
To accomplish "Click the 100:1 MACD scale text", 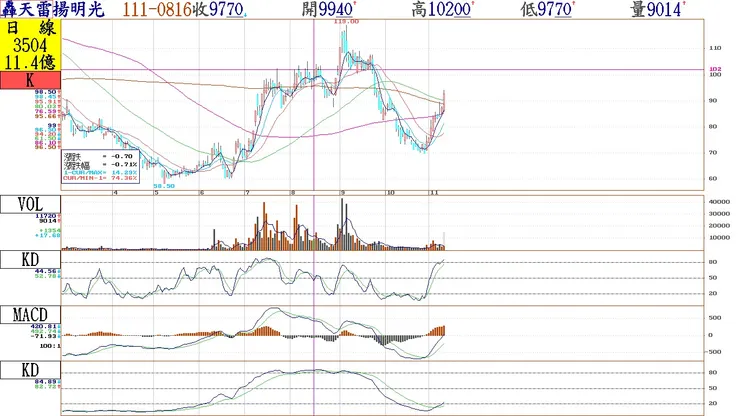I will pos(50,346).
